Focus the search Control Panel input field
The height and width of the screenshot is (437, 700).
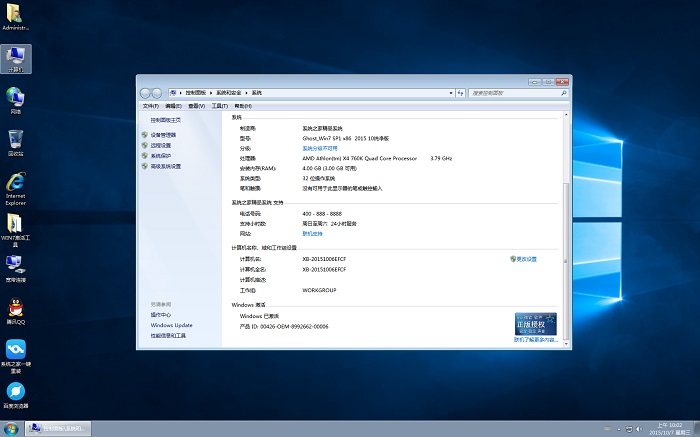[514, 93]
